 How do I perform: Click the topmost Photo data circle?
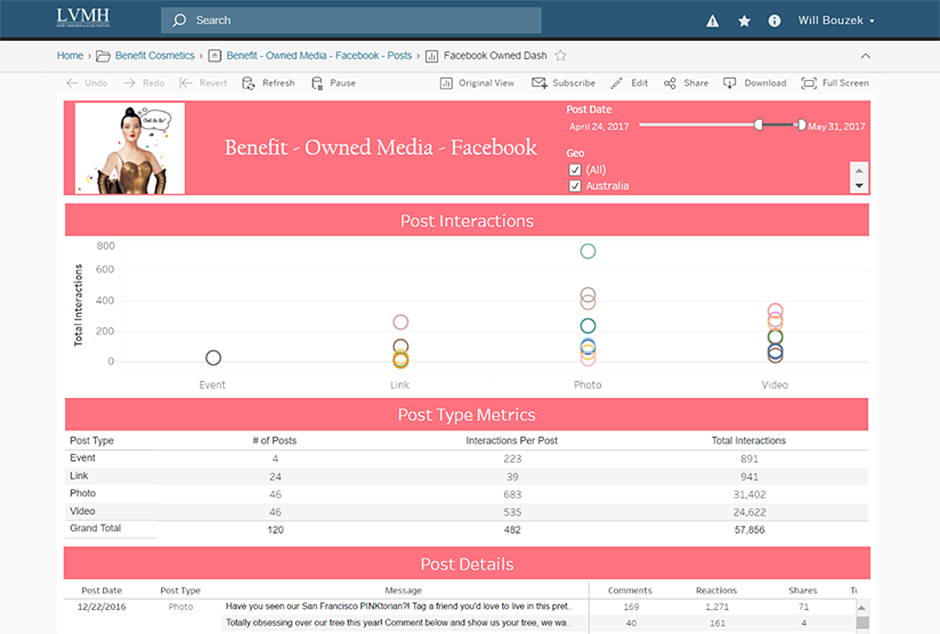click(x=588, y=251)
